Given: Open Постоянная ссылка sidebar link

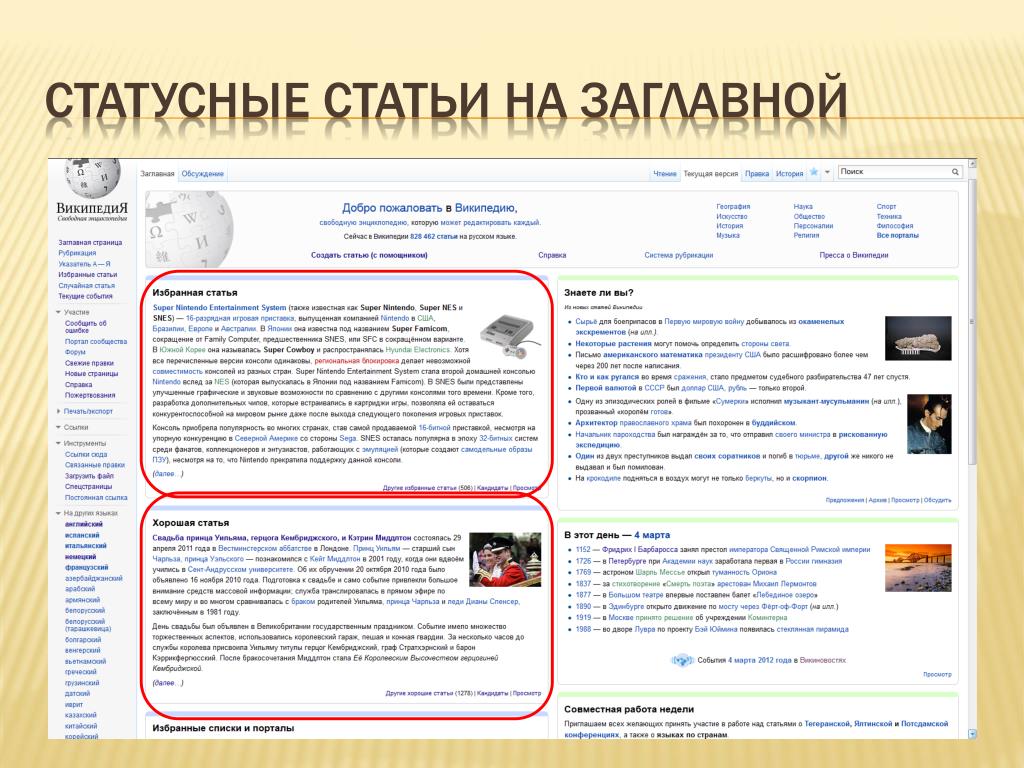Looking at the screenshot, I should pos(96,498).
